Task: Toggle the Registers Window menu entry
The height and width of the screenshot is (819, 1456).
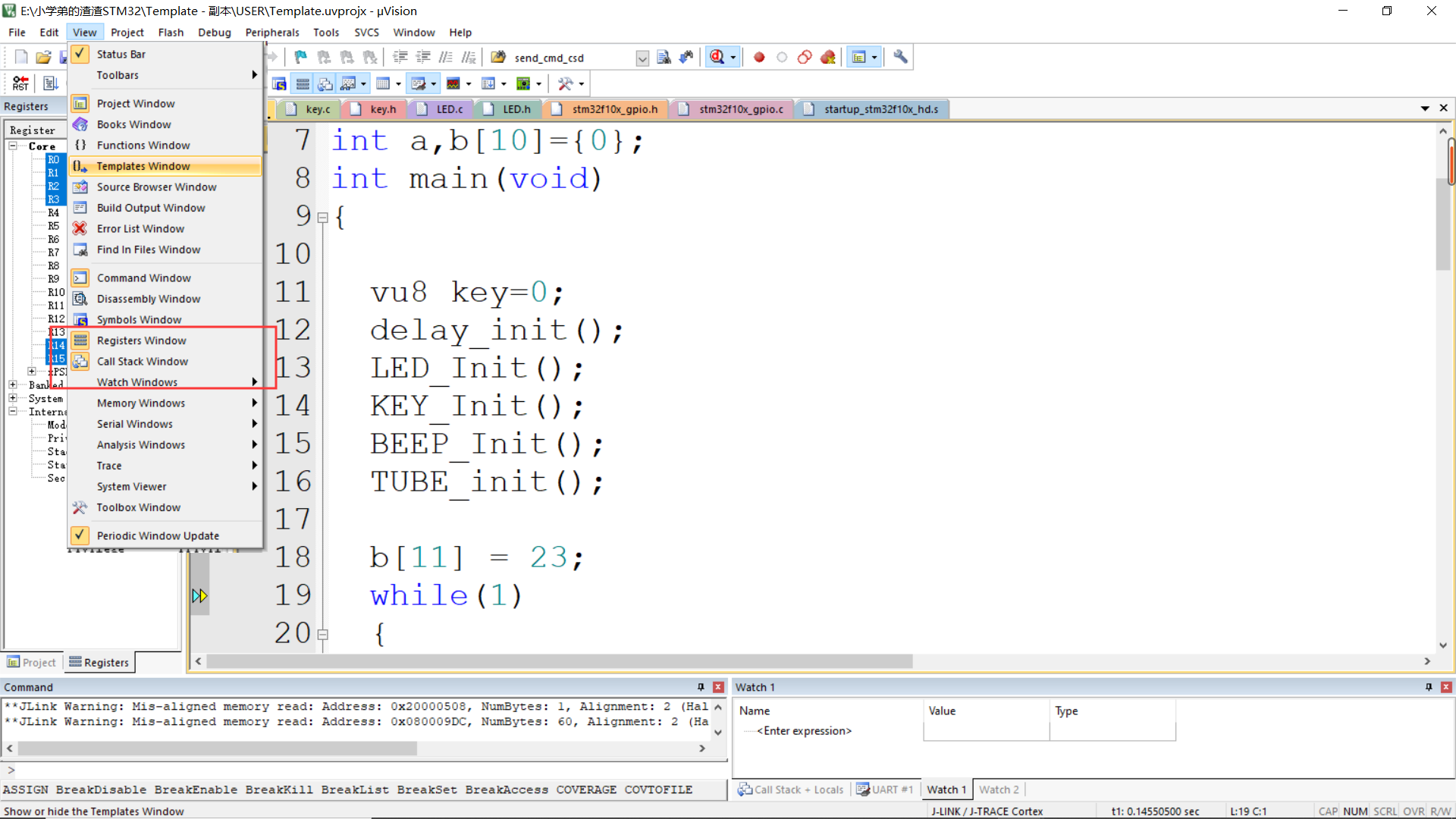Action: 142,340
